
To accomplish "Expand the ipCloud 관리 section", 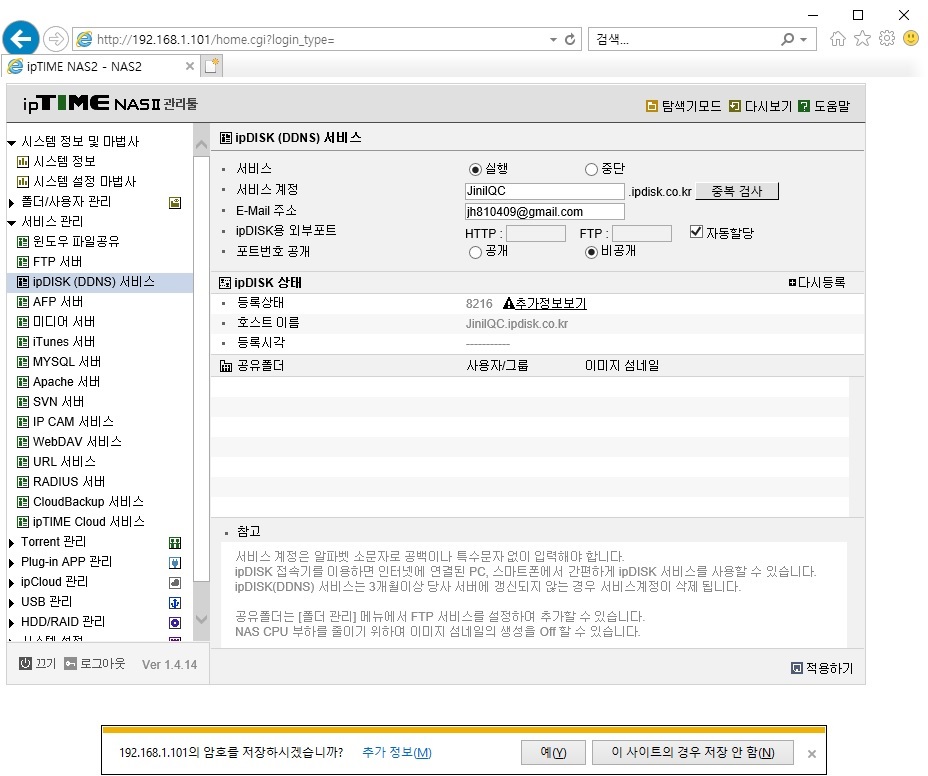I will click(11, 583).
